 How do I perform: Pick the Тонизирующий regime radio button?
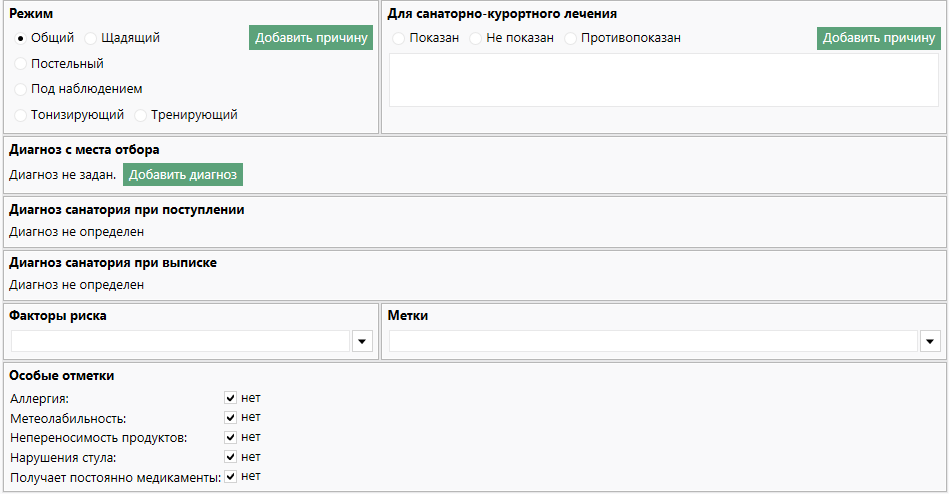coord(20,114)
